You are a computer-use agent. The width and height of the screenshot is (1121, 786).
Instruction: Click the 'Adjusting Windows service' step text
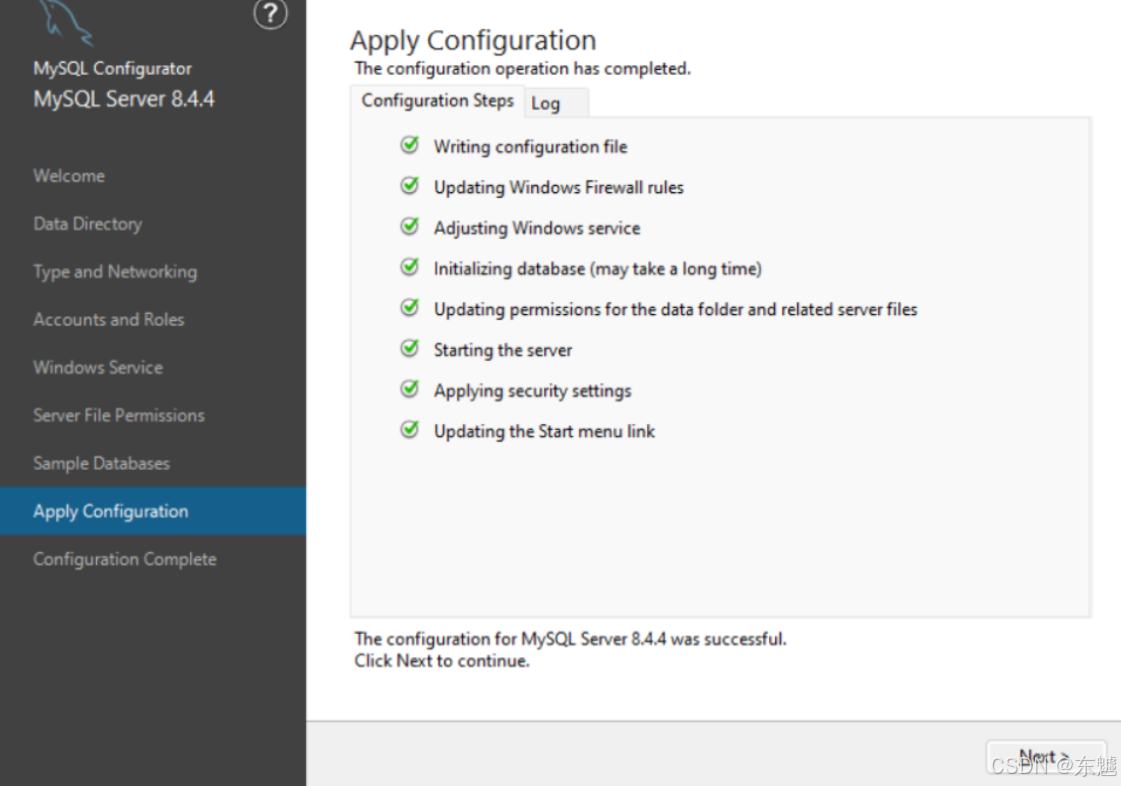point(537,228)
